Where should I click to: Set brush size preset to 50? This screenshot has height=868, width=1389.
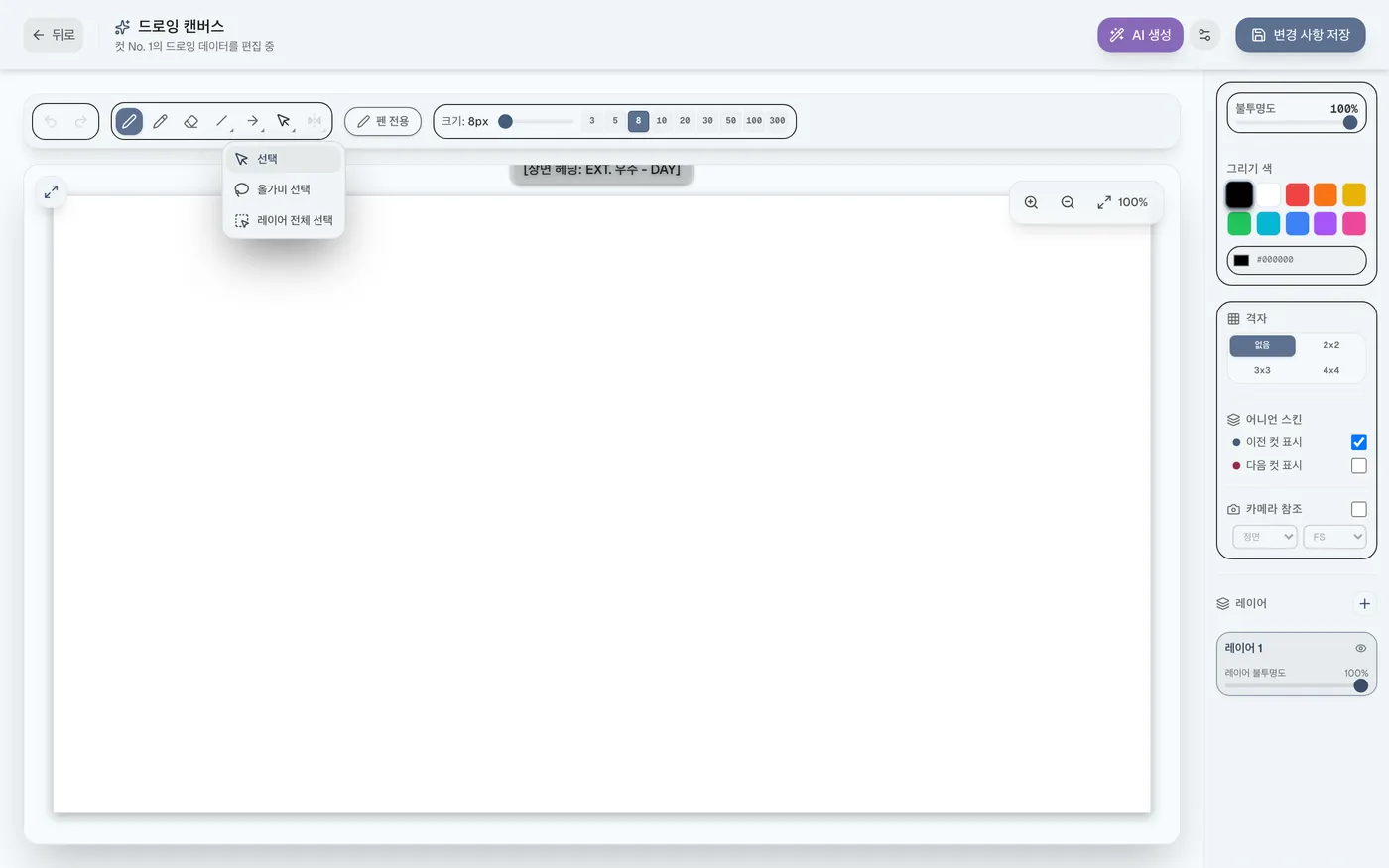pos(731,121)
